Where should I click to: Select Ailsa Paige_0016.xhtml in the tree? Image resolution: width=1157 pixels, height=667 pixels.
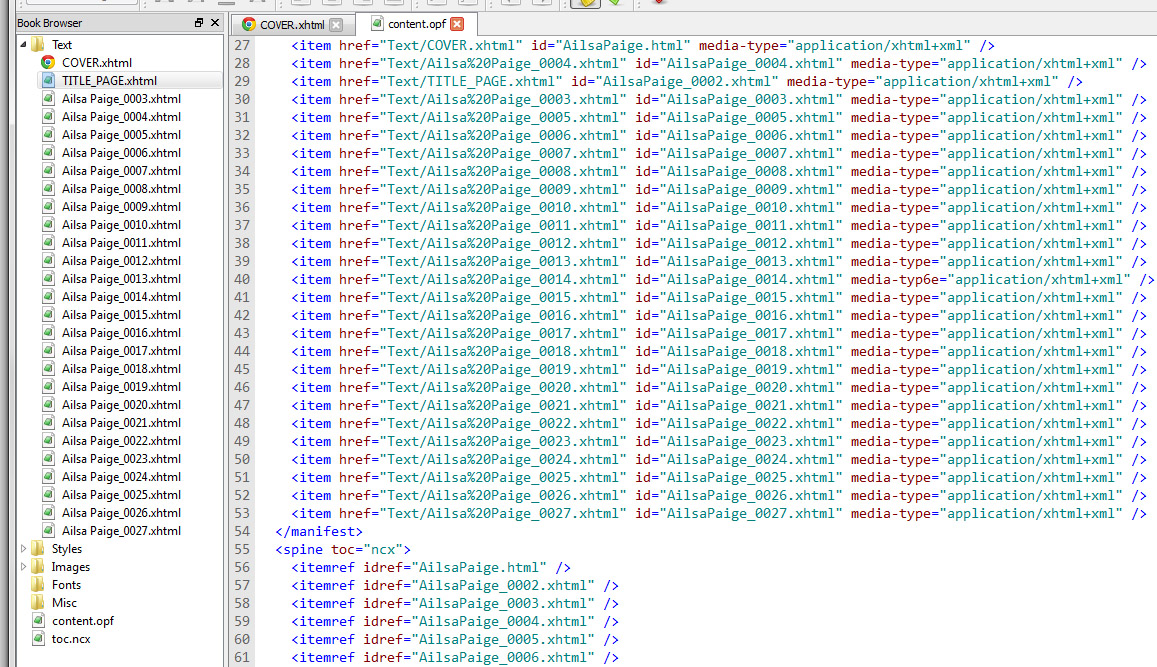tap(121, 333)
